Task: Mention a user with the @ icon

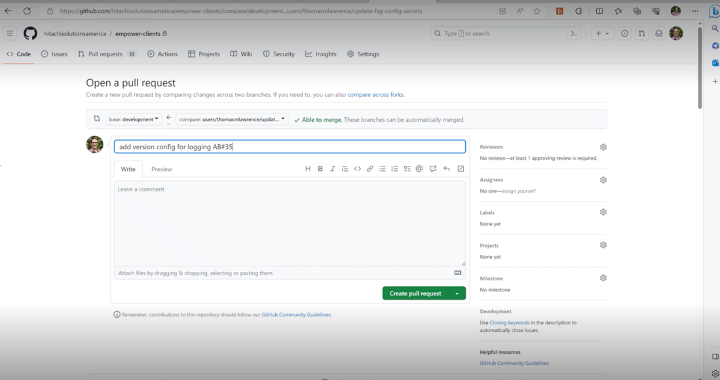Action: (419, 169)
